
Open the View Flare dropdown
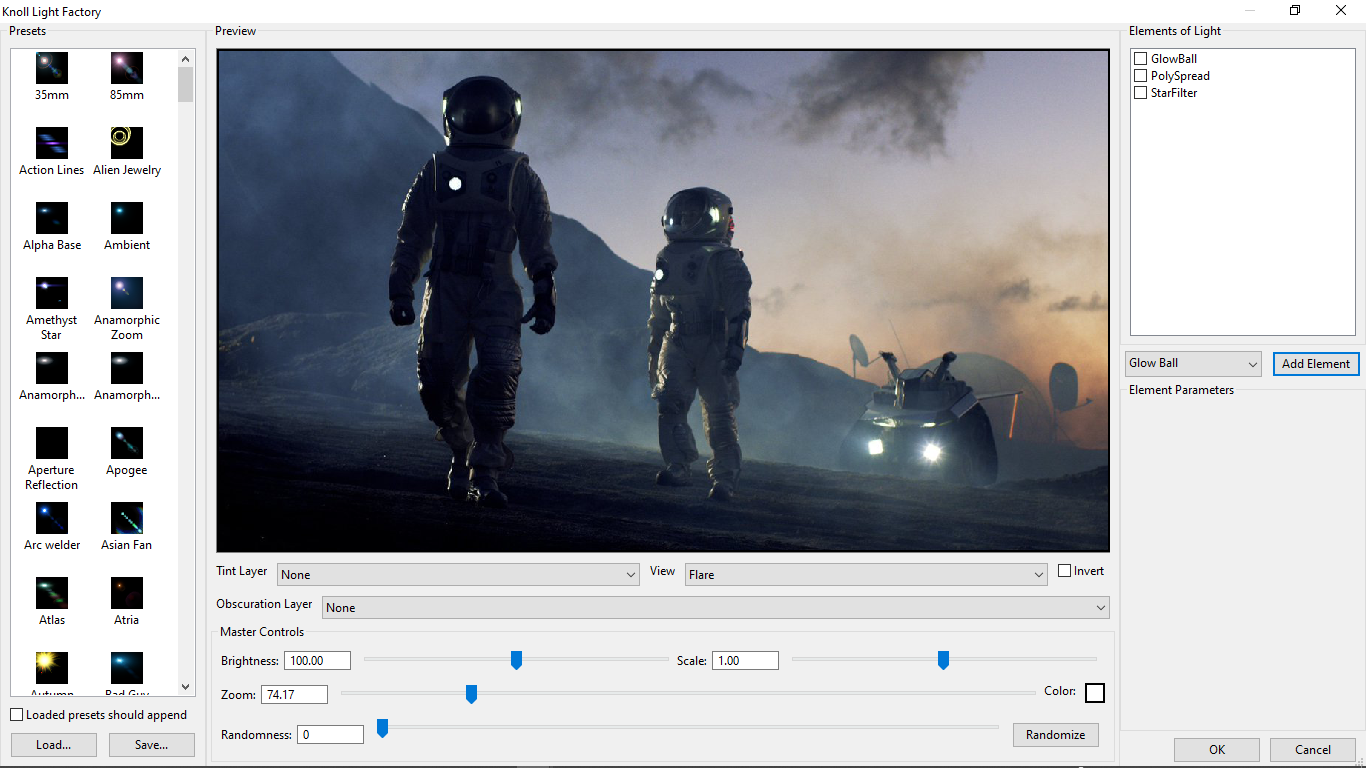point(866,575)
